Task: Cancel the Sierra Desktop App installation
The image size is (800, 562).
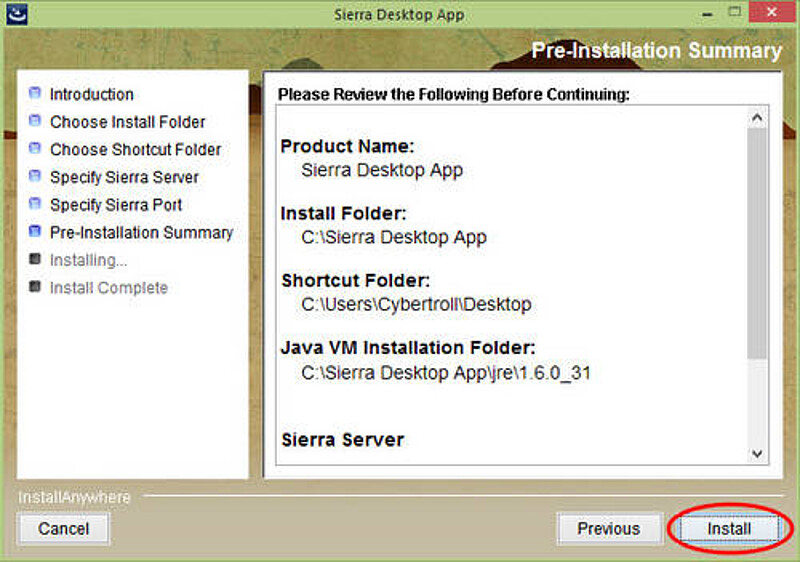Action: click(x=64, y=529)
